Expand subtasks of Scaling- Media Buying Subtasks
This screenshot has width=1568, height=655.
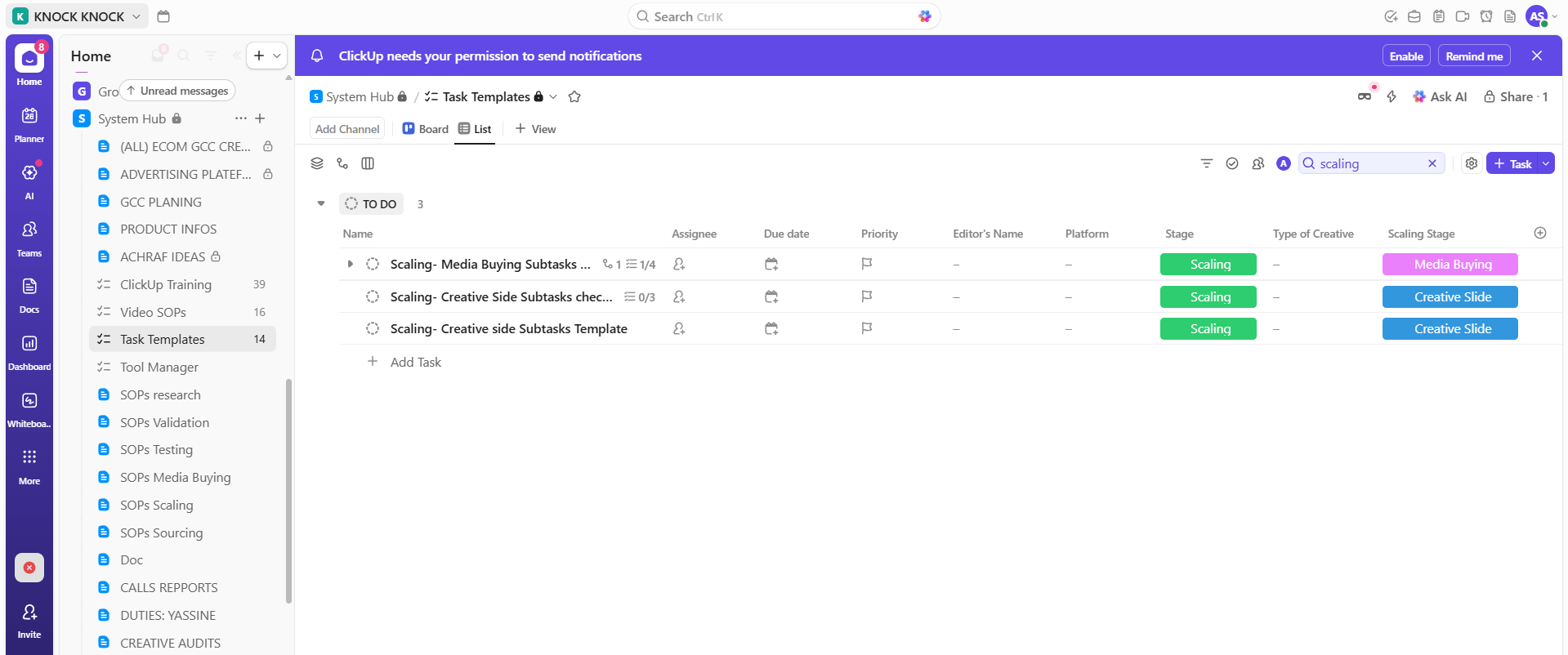[351, 264]
